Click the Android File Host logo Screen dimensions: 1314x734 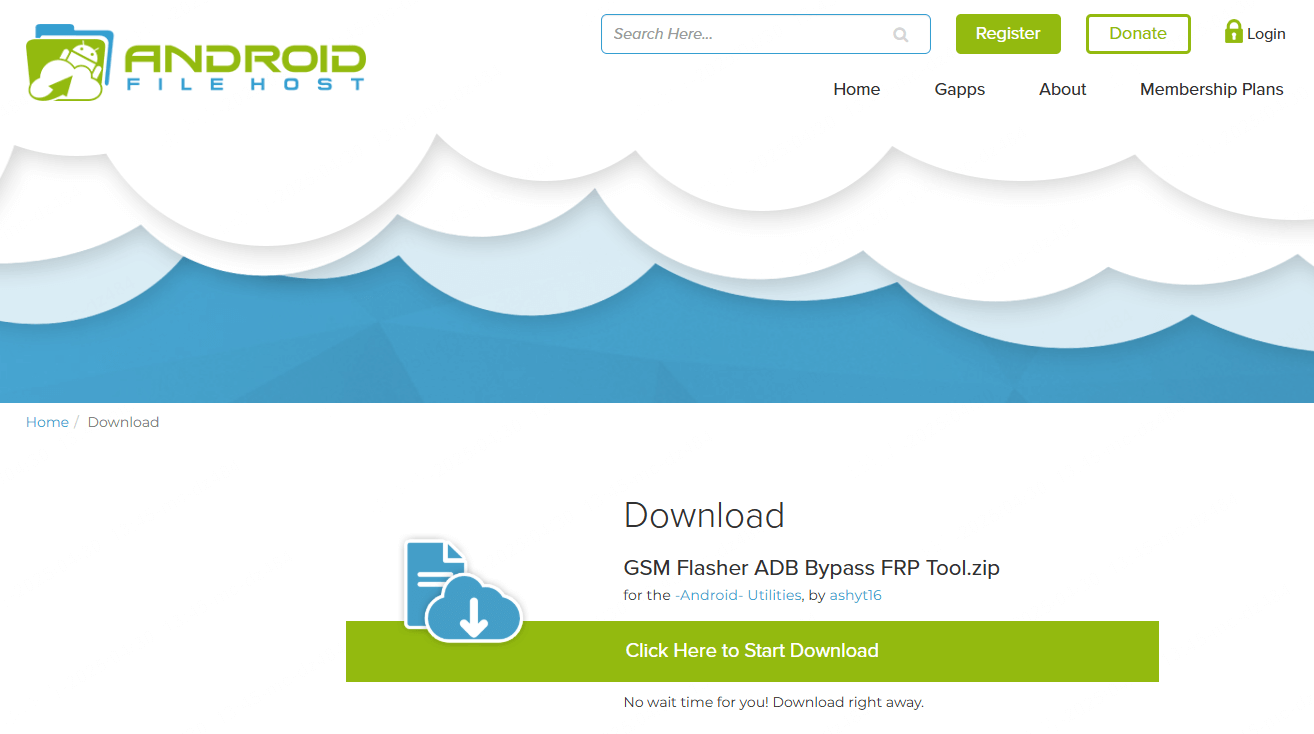click(x=196, y=63)
